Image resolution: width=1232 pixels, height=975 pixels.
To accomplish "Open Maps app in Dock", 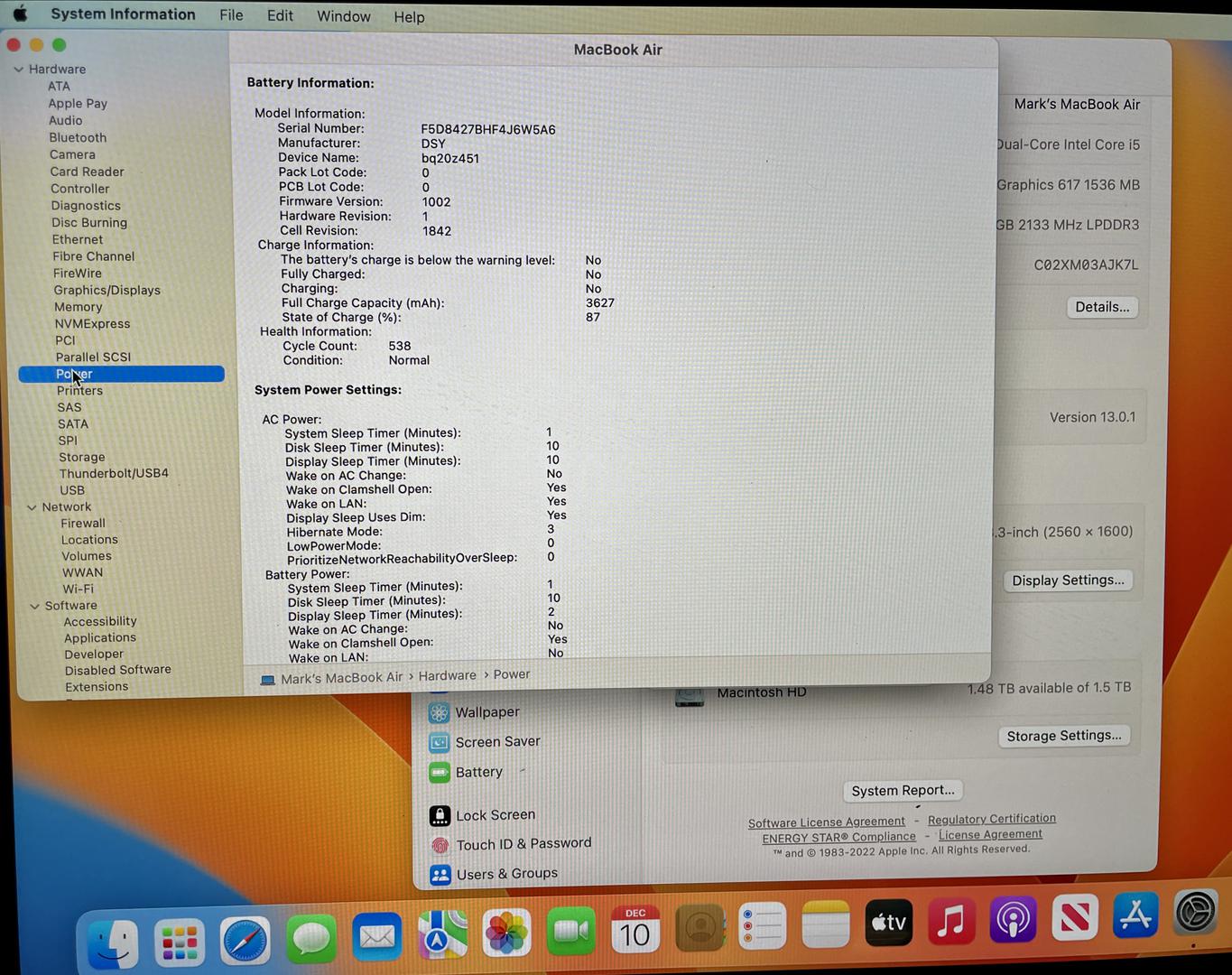I will pos(442,935).
